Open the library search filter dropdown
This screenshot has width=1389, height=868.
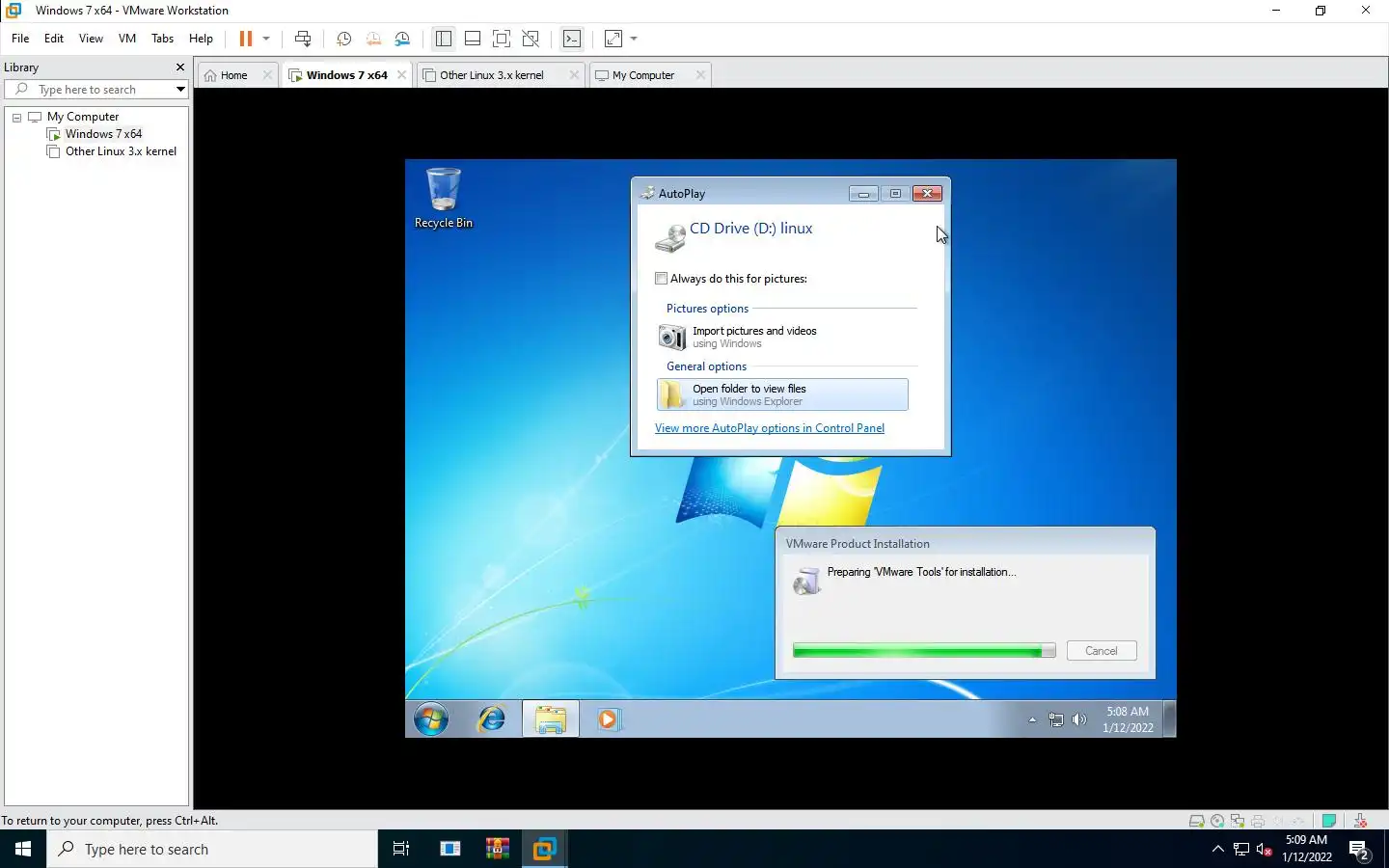[x=180, y=90]
